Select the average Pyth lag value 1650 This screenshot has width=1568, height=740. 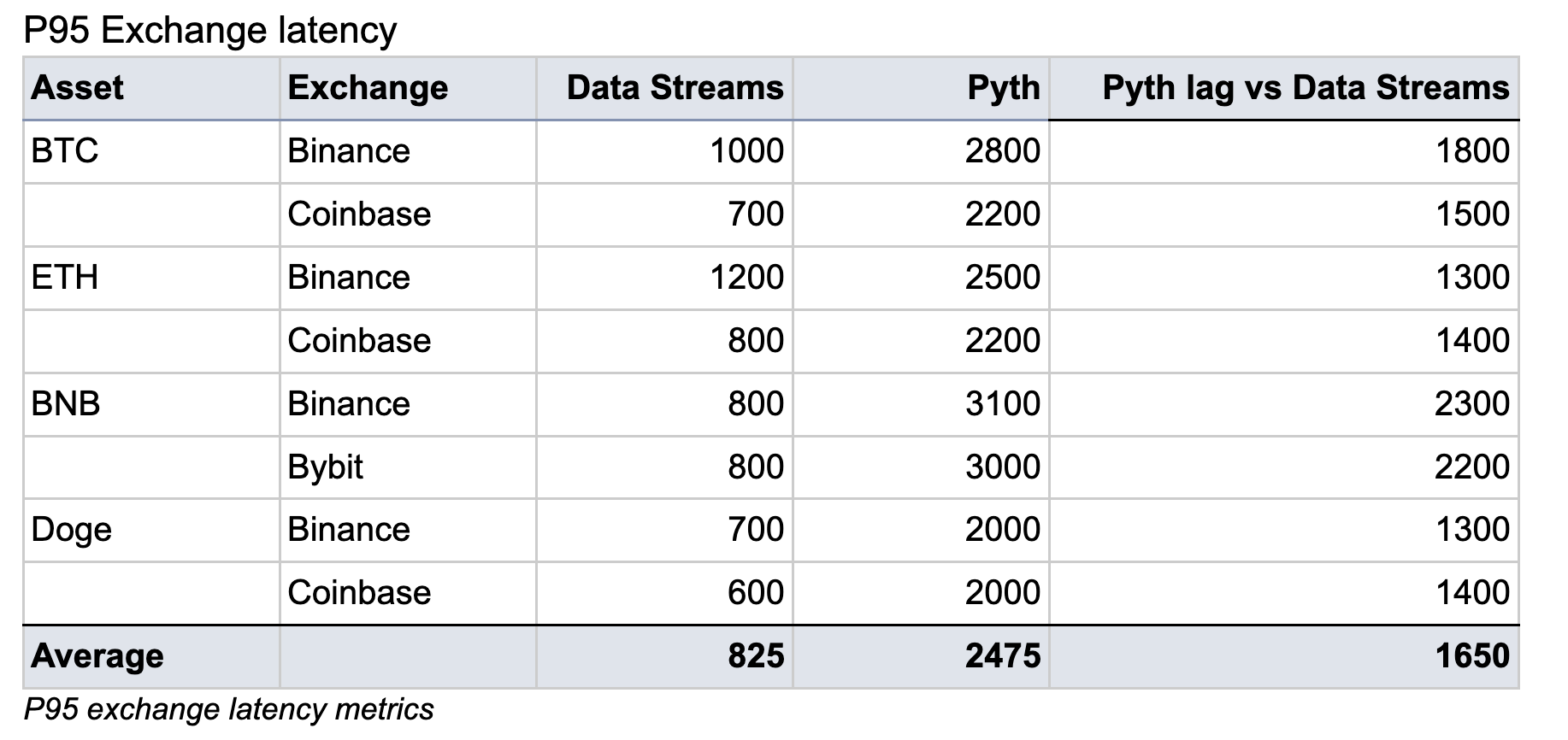(1472, 656)
